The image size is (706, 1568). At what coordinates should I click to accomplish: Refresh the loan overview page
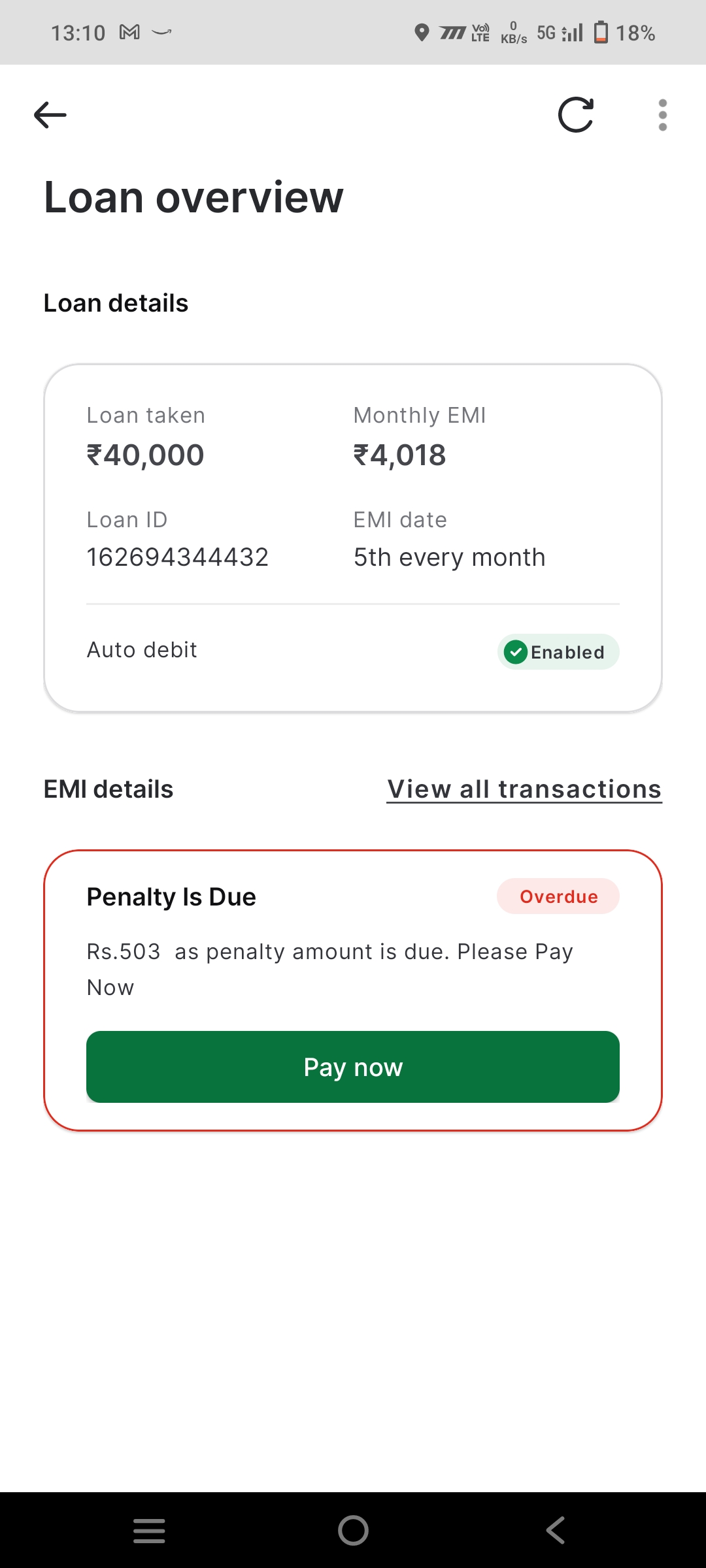(576, 115)
